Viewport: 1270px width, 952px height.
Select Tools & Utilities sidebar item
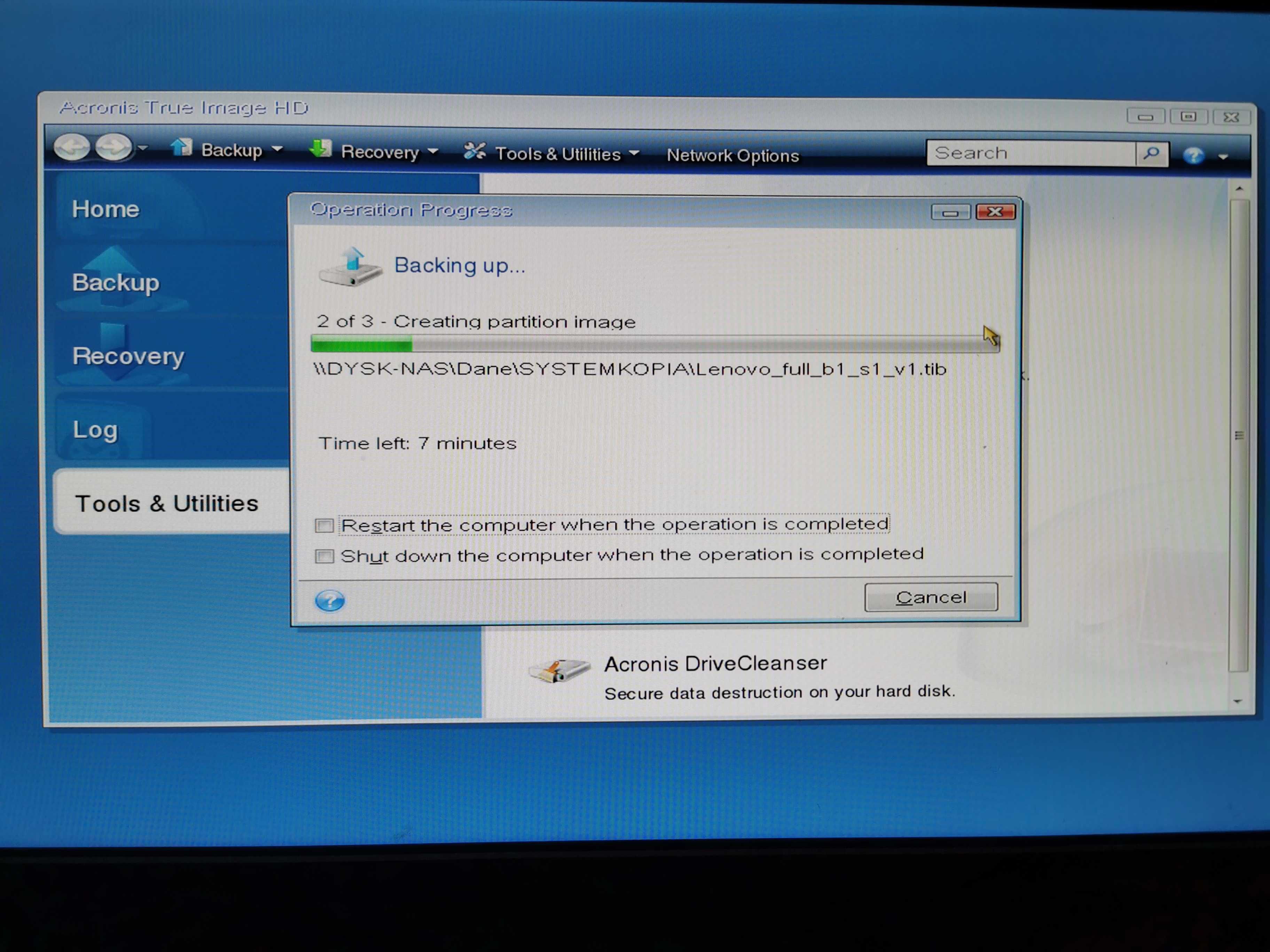pyautogui.click(x=171, y=503)
